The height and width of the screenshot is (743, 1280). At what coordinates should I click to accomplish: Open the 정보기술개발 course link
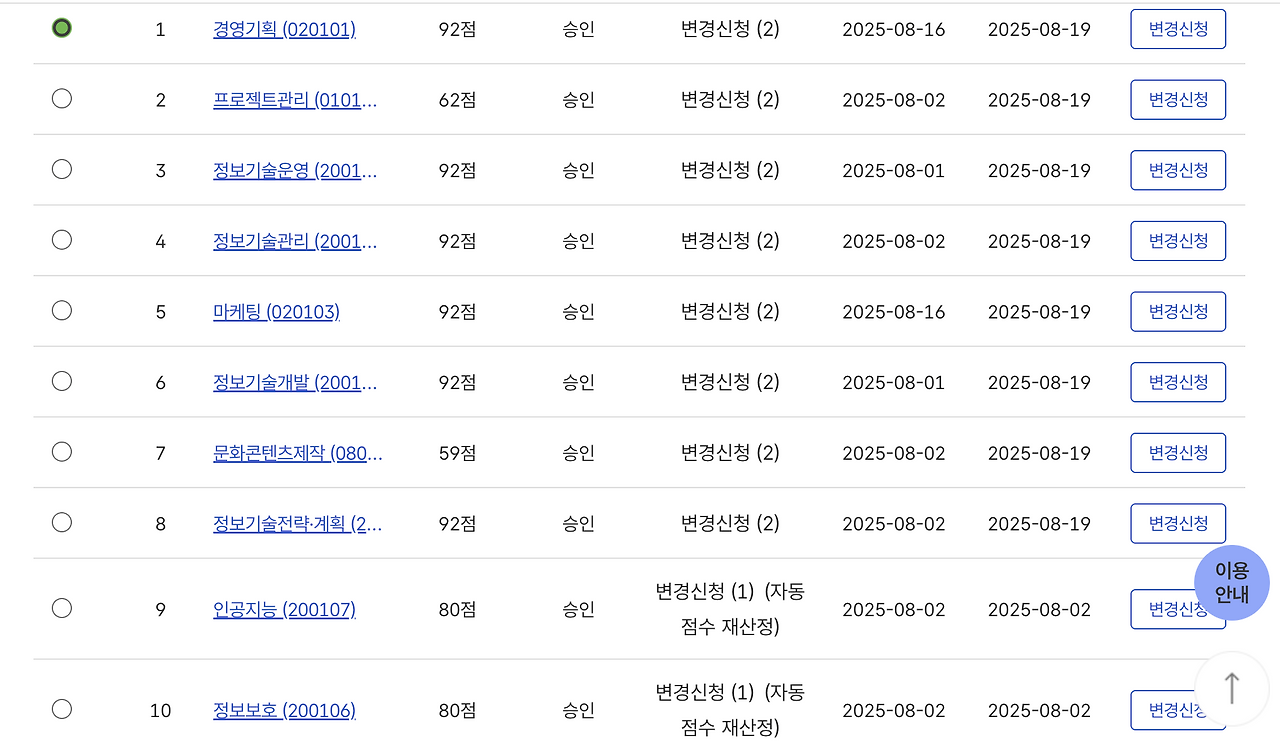pos(294,381)
